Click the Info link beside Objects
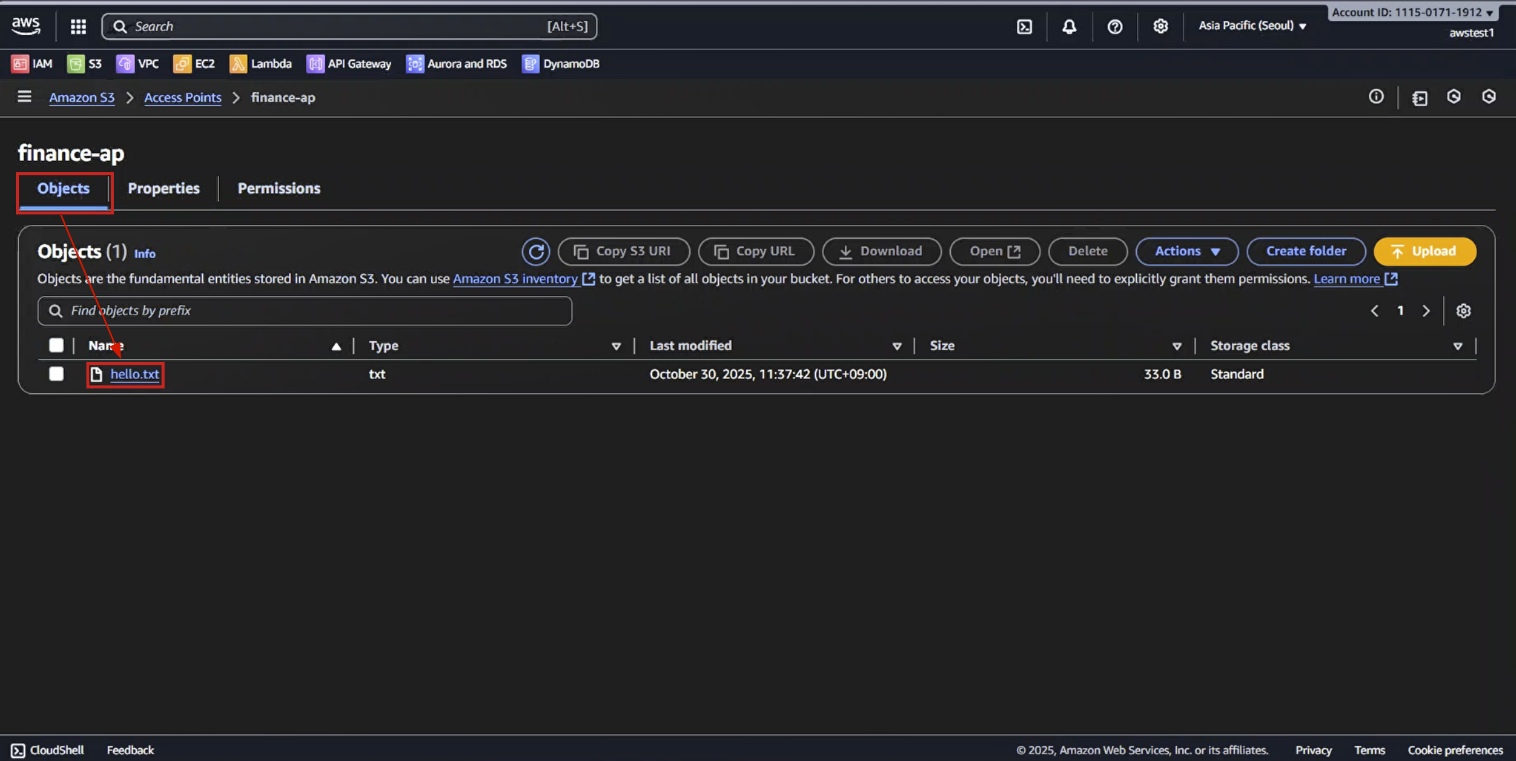 [x=145, y=254]
